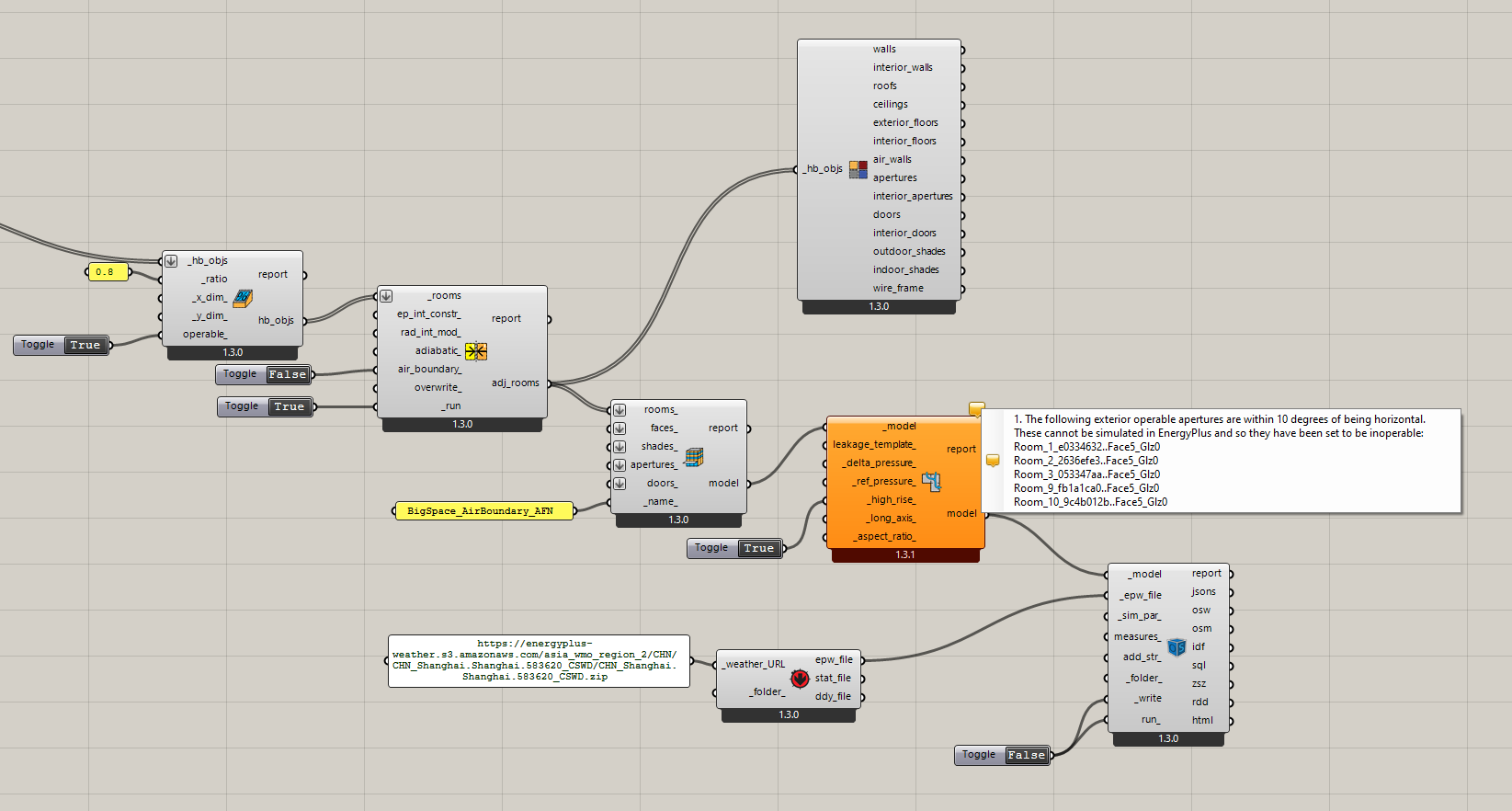Image resolution: width=1512 pixels, height=811 pixels.
Task: Click the _weather_URL input label
Action: [x=754, y=665]
